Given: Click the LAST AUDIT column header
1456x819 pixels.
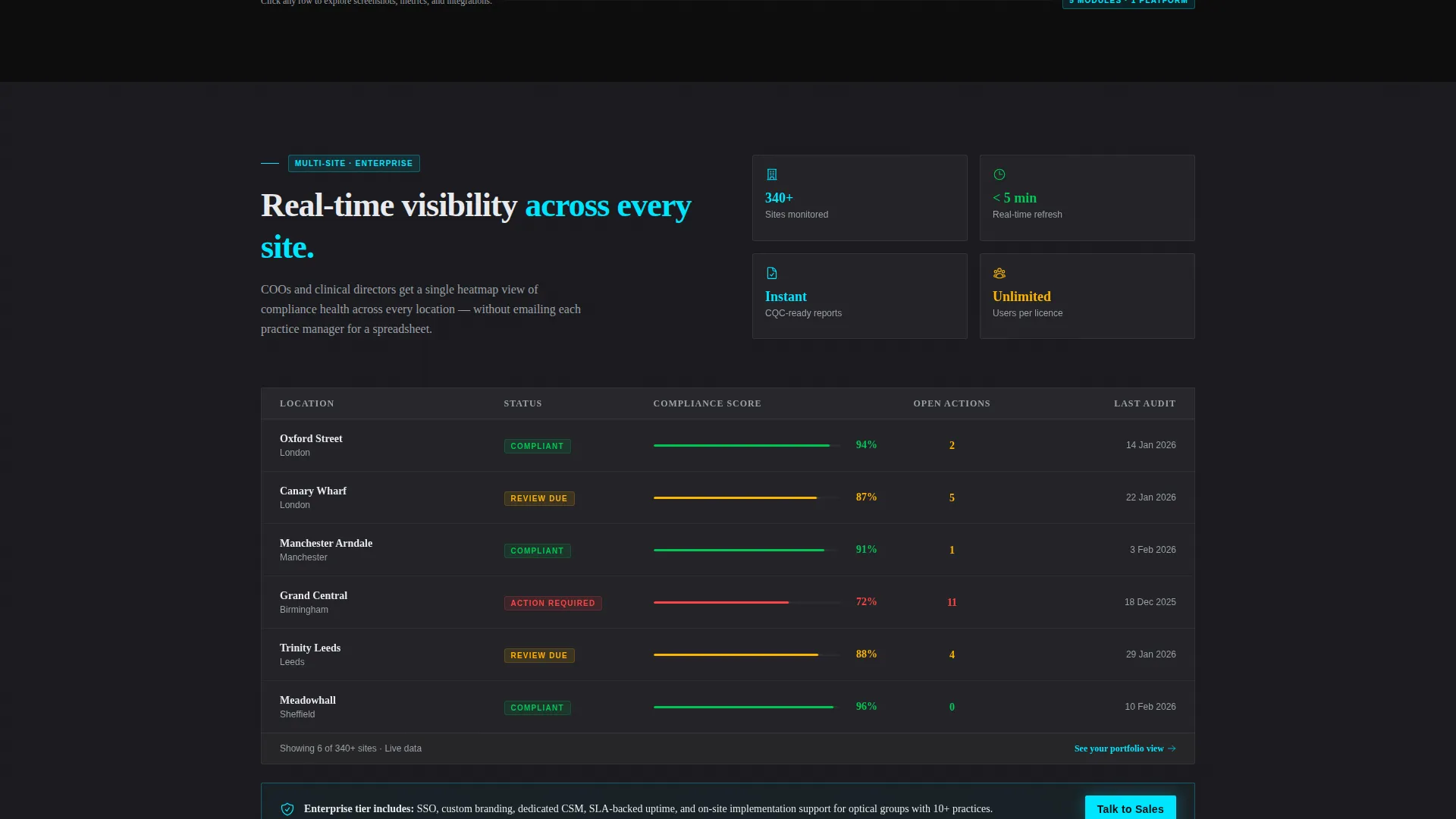Looking at the screenshot, I should pyautogui.click(x=1144, y=403).
